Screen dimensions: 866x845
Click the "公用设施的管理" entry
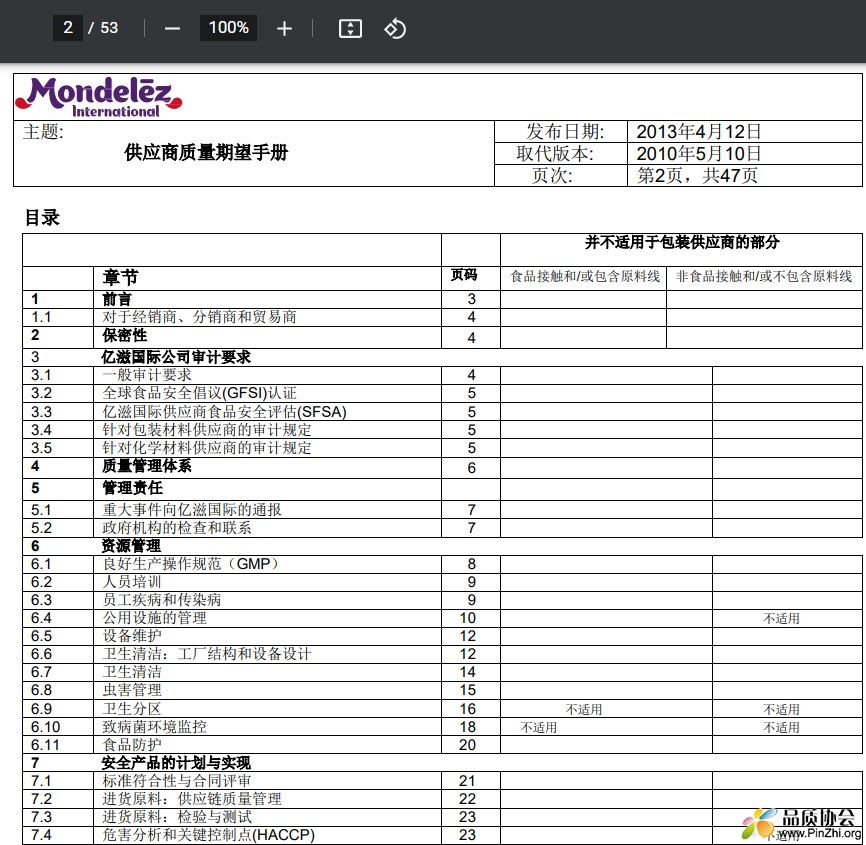click(155, 618)
